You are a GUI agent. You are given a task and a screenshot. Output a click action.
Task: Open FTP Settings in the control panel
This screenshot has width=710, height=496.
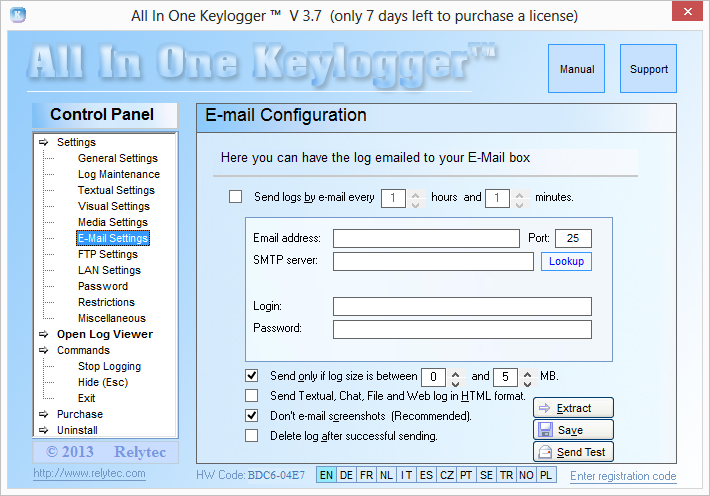(108, 254)
